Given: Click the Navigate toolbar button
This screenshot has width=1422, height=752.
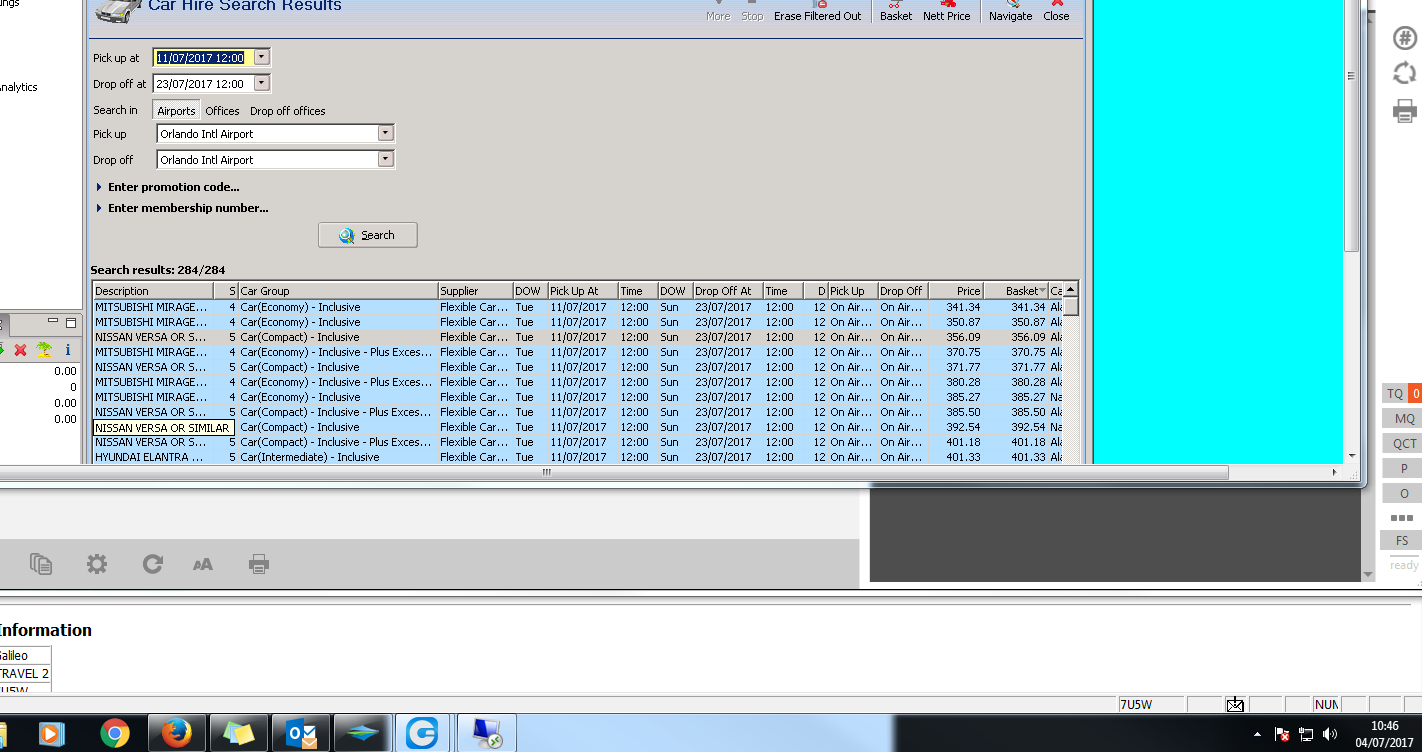Looking at the screenshot, I should click(x=1010, y=11).
